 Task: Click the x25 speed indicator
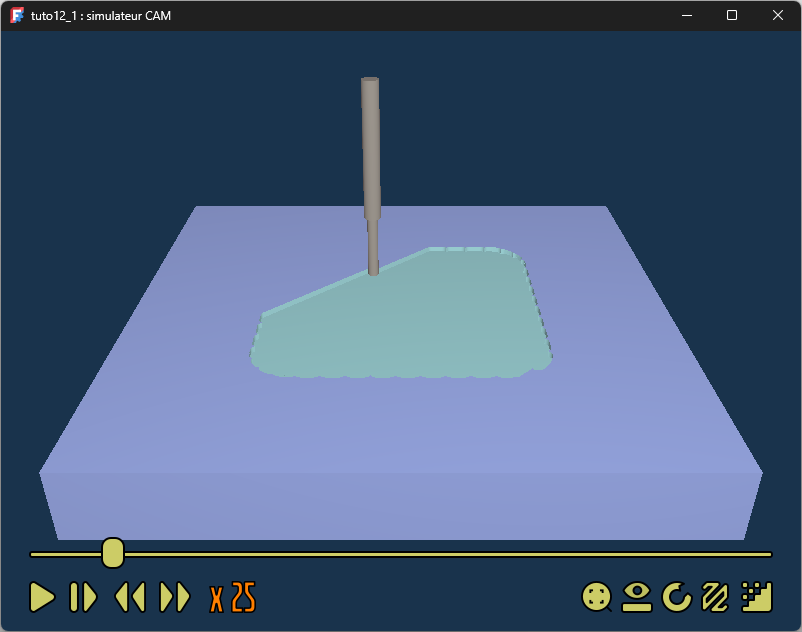pyautogui.click(x=233, y=597)
